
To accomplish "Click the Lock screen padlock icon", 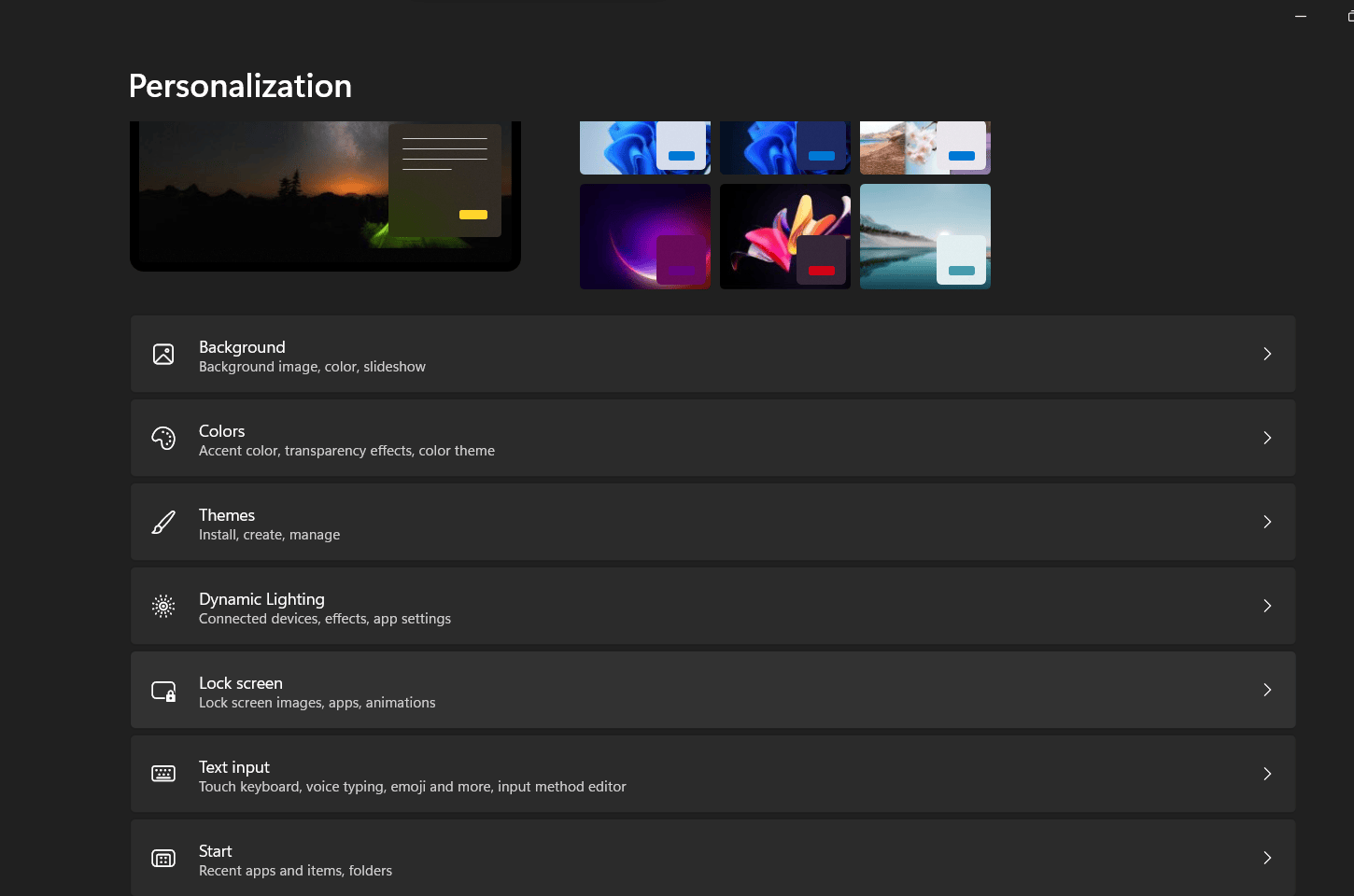I will pos(163,690).
